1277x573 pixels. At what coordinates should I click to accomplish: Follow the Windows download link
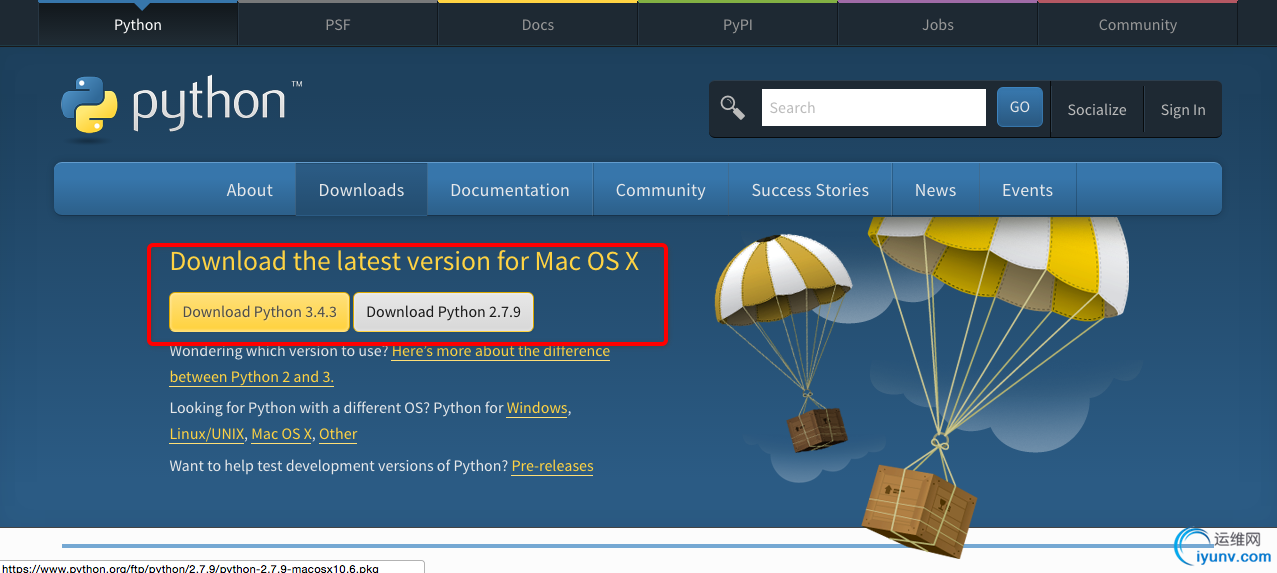coord(537,408)
